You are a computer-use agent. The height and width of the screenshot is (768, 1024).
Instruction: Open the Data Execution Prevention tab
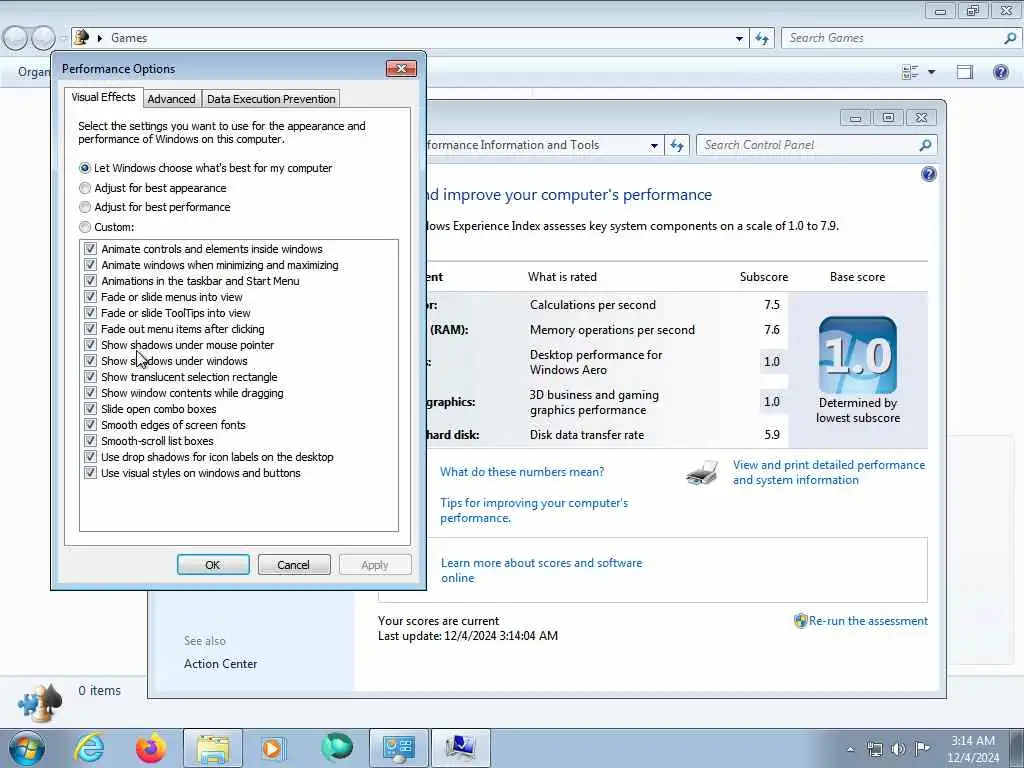coord(271,99)
